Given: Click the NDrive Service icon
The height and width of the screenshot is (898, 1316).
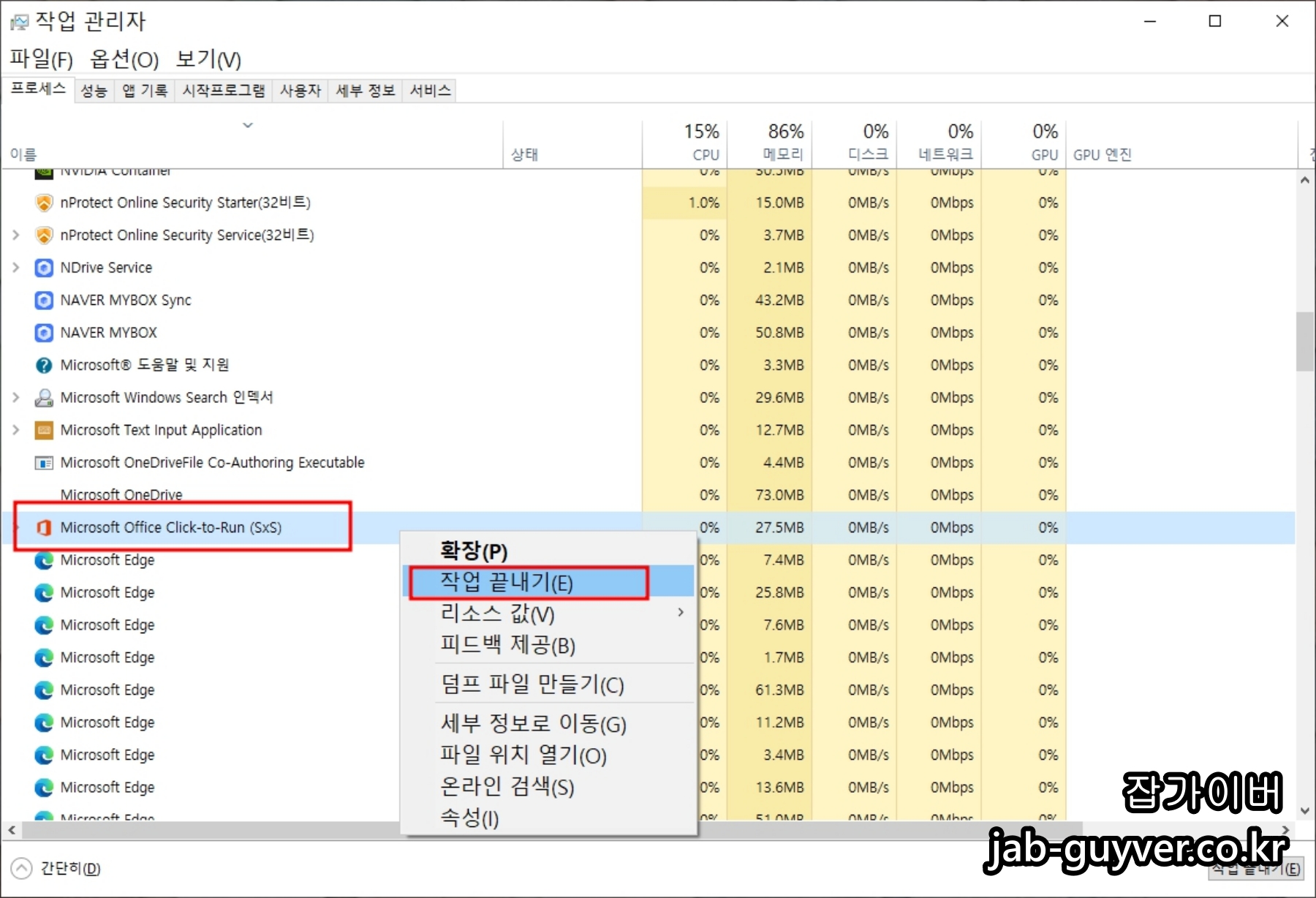Looking at the screenshot, I should tap(44, 268).
